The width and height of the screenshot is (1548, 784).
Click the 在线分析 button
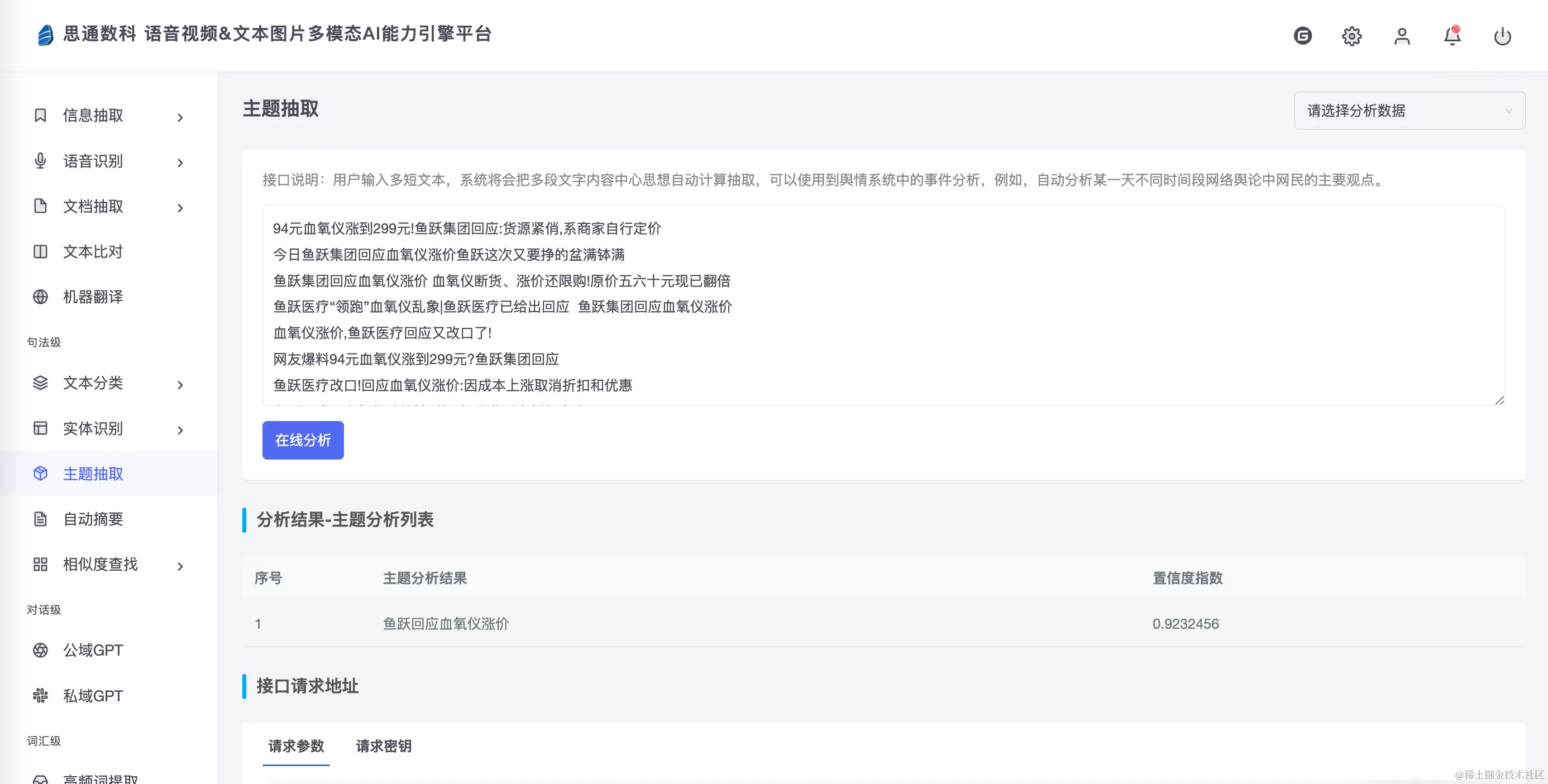(x=302, y=440)
